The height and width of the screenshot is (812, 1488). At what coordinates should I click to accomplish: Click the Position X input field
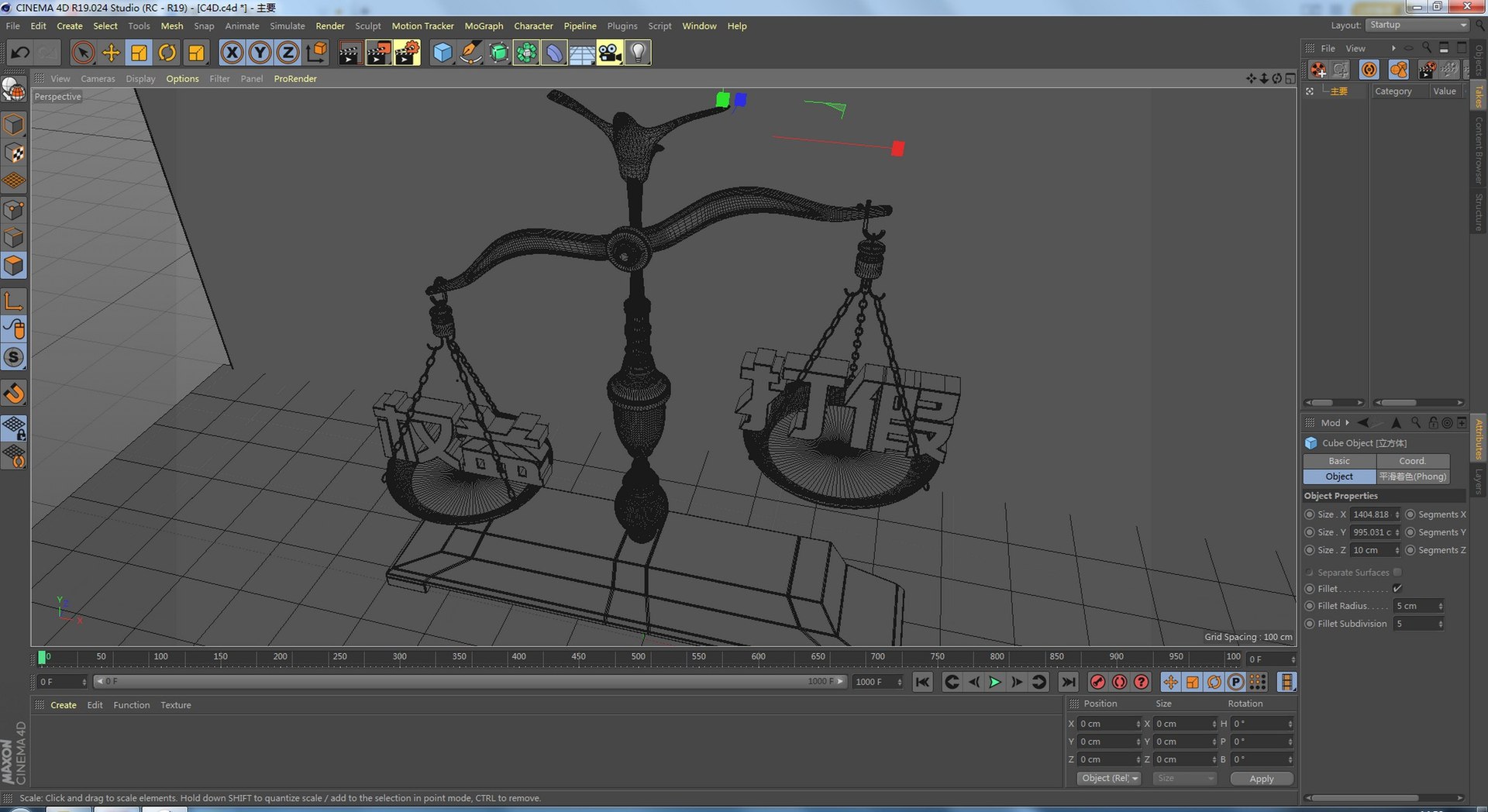coord(1110,724)
